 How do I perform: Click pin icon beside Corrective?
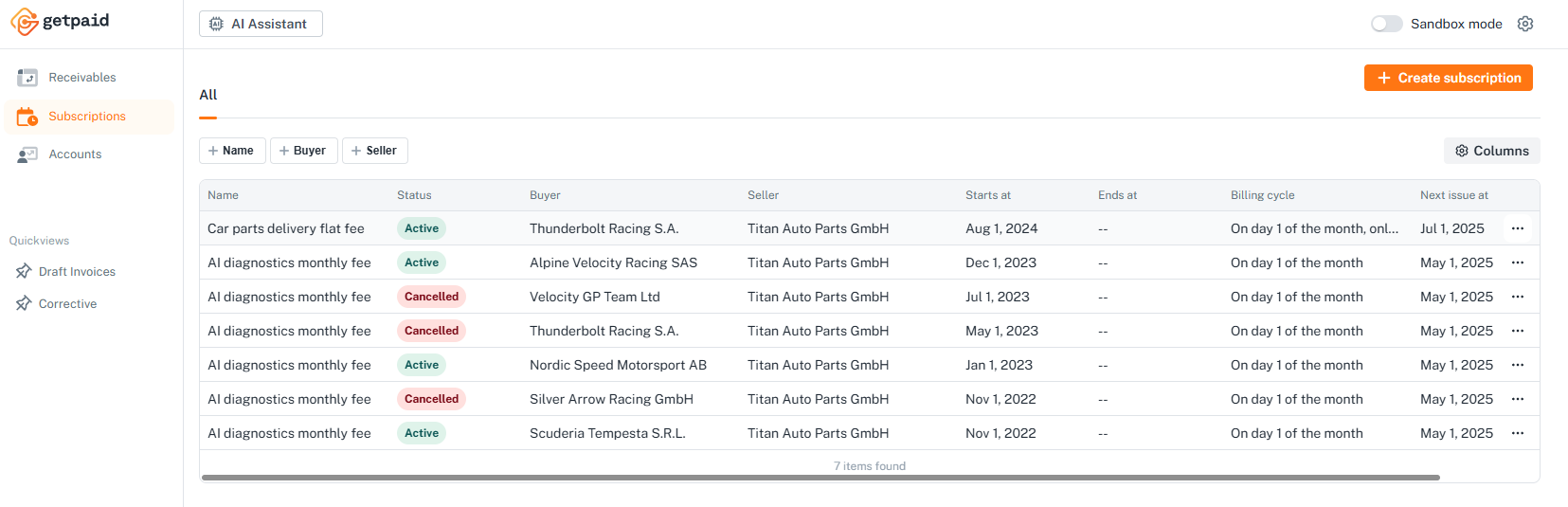click(24, 304)
